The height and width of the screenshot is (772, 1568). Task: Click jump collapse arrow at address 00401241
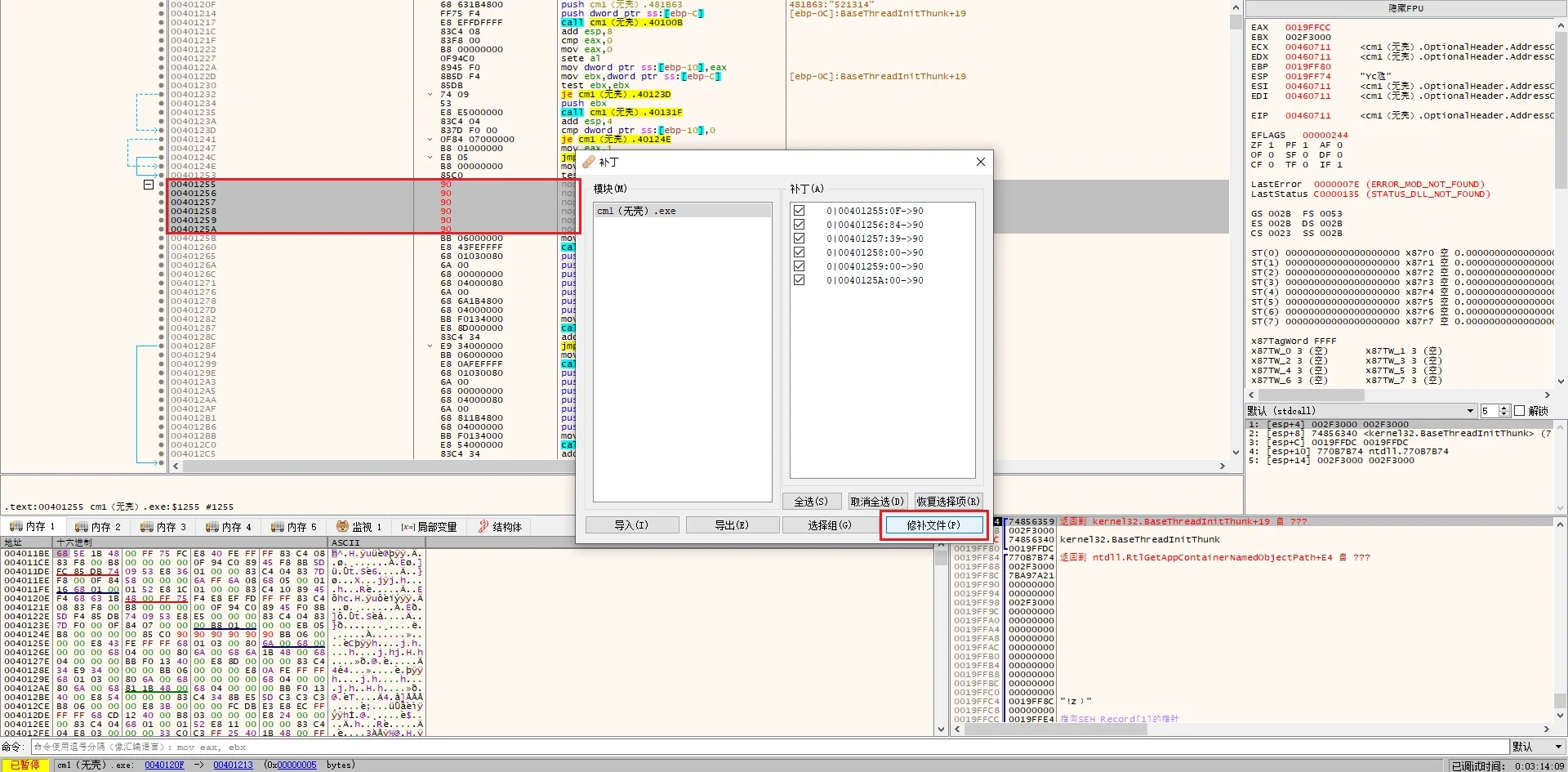[430, 140]
